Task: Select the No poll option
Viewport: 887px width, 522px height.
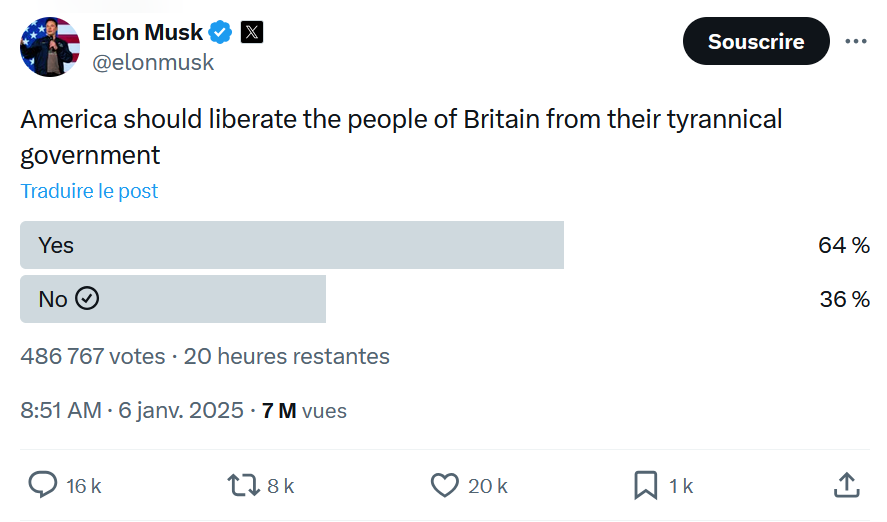Action: pyautogui.click(x=172, y=299)
